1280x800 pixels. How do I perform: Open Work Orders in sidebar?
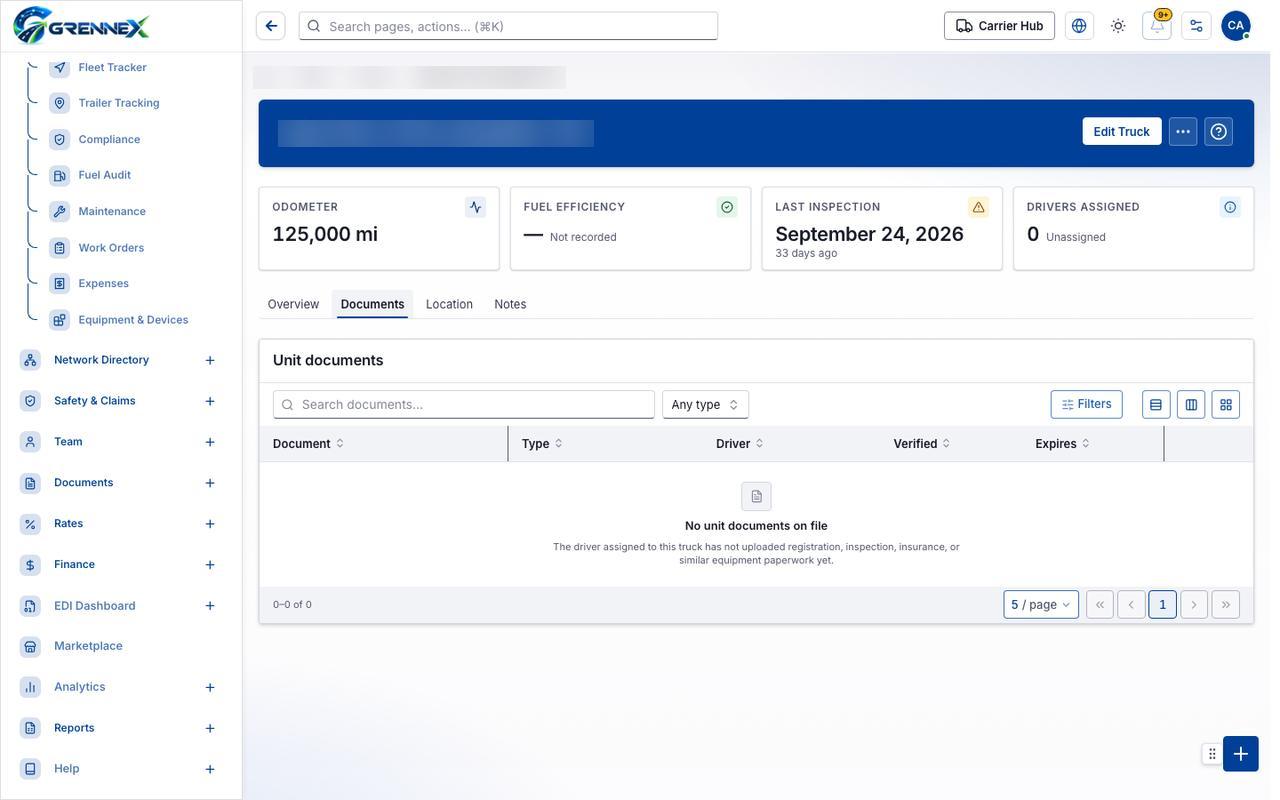pyautogui.click(x=111, y=247)
